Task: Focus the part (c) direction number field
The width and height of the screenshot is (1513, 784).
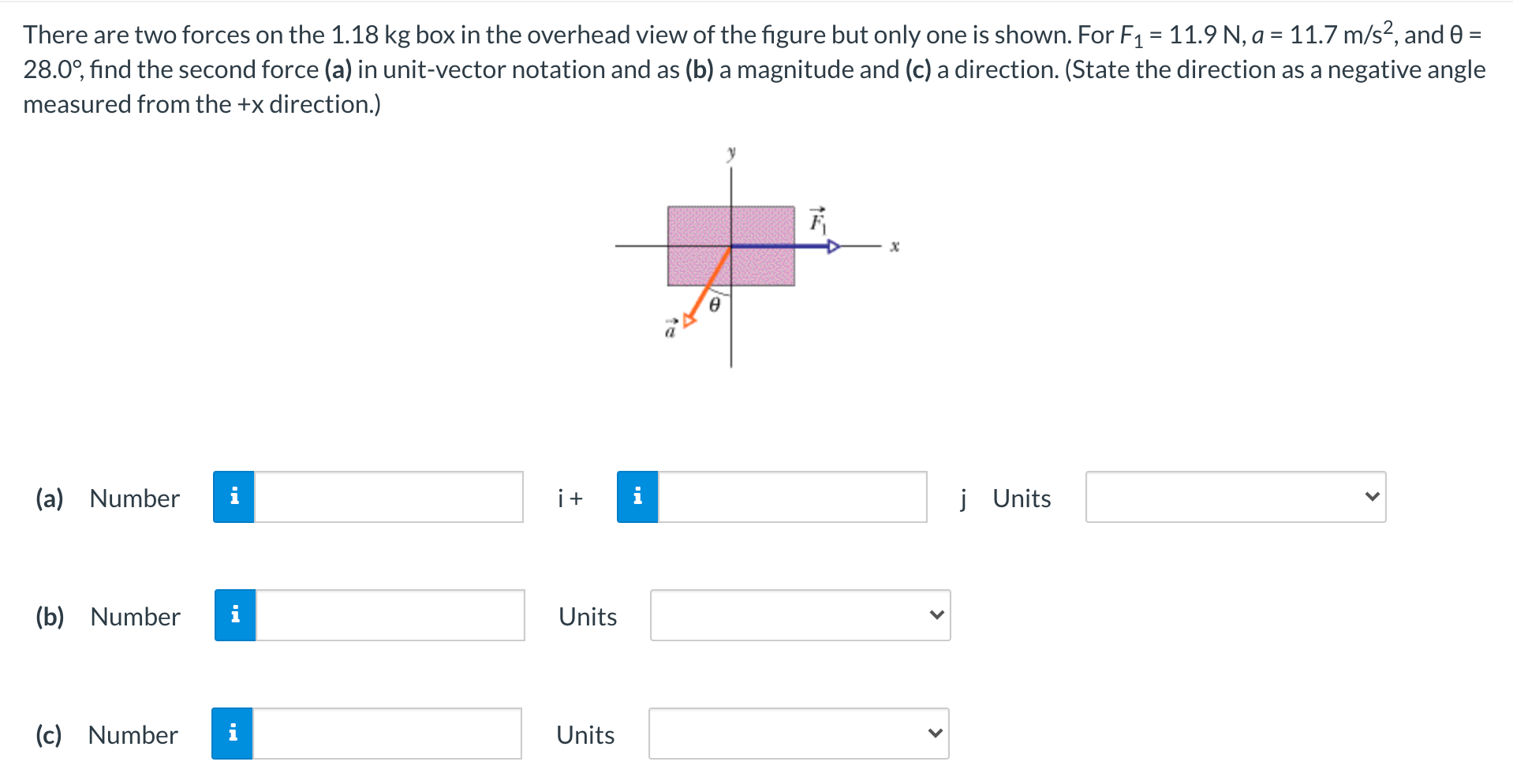Action: pyautogui.click(x=387, y=734)
